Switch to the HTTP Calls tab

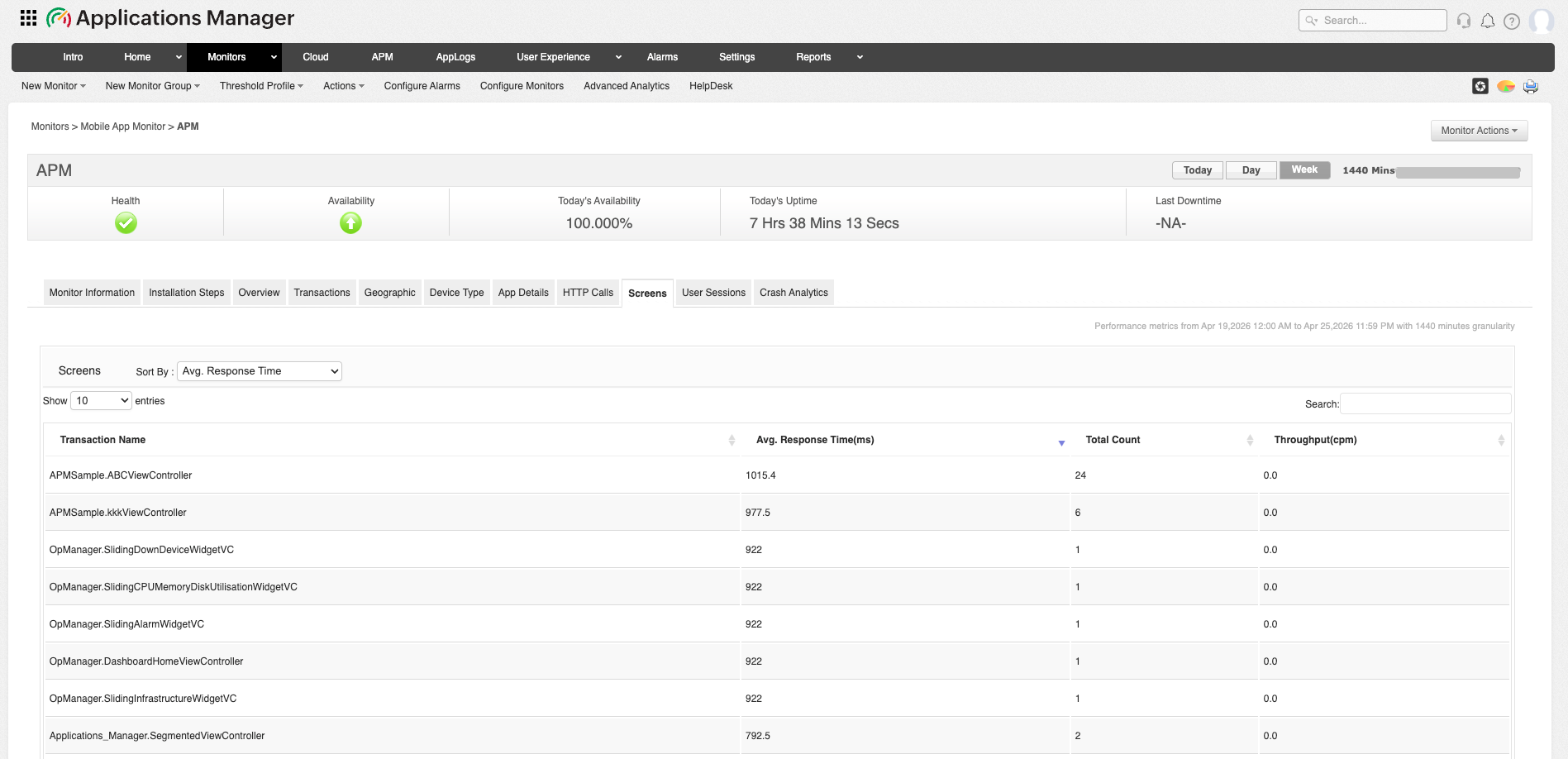pyautogui.click(x=588, y=293)
